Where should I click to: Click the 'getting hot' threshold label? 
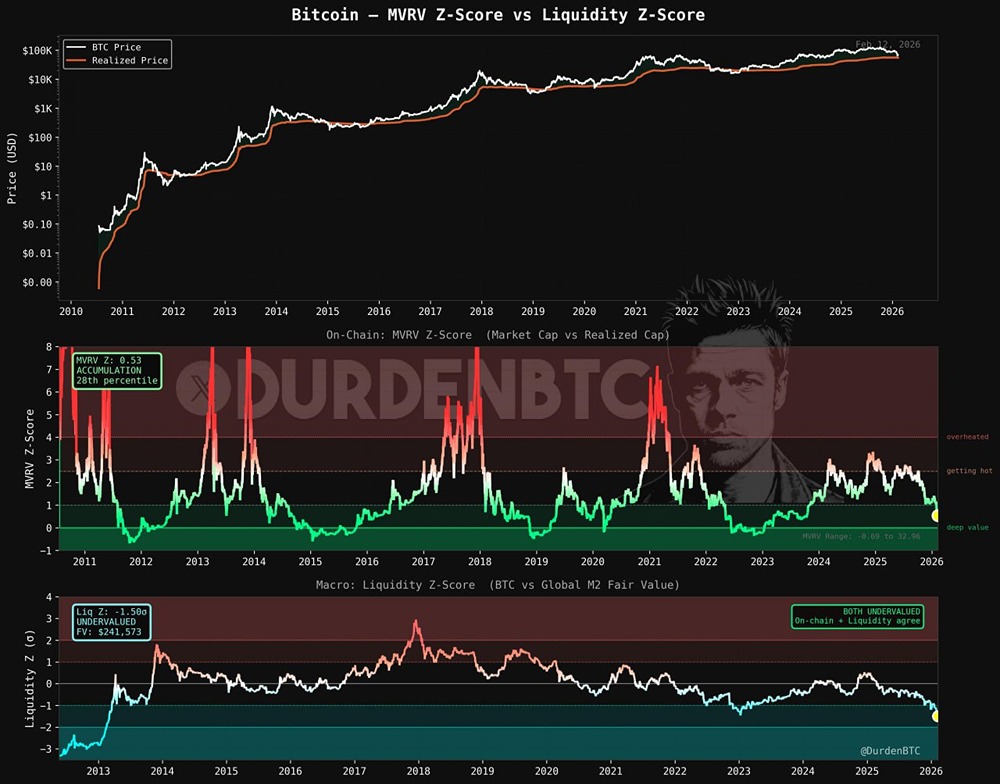969,471
